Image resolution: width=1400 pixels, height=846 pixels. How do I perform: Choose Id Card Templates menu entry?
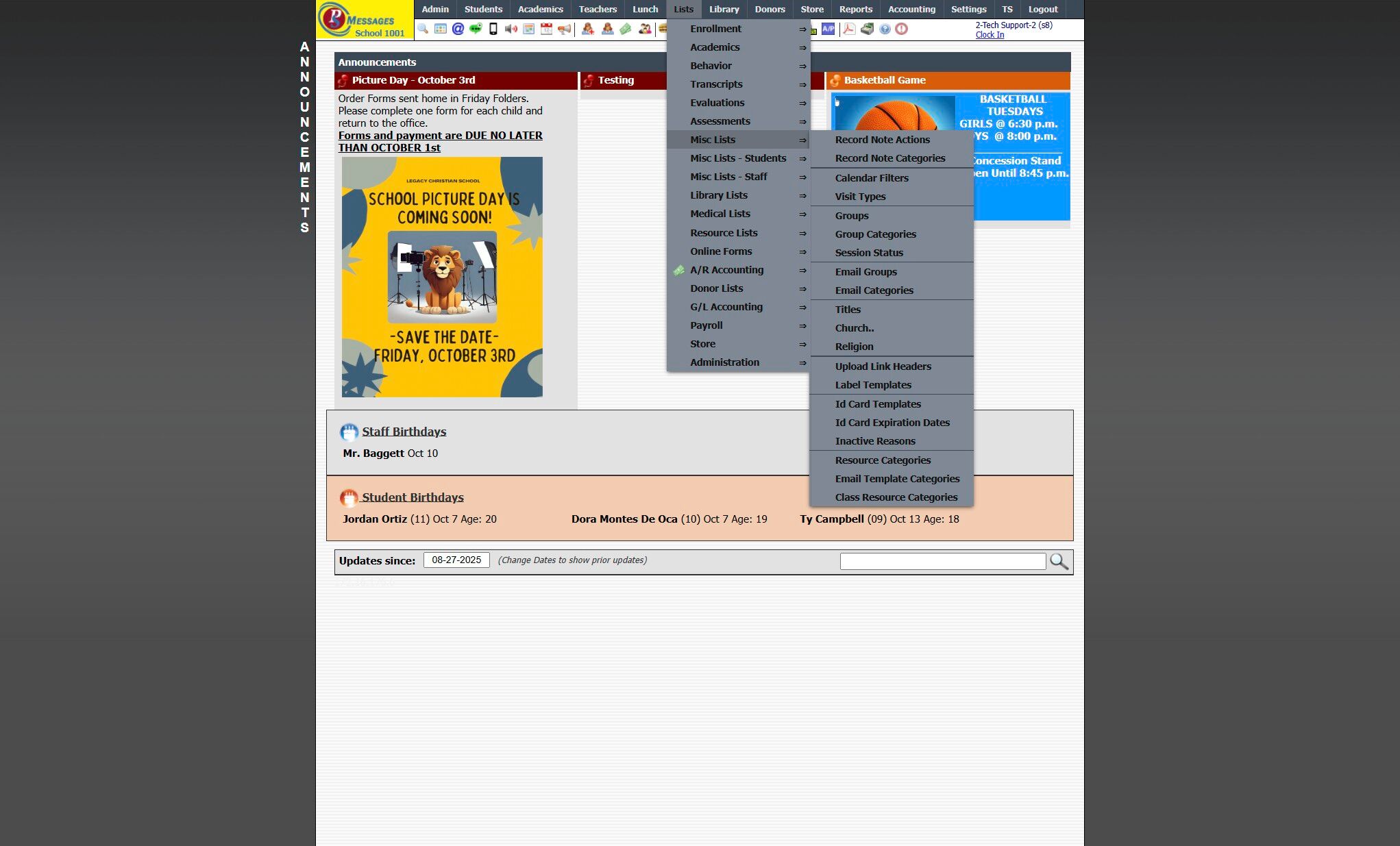tap(878, 404)
